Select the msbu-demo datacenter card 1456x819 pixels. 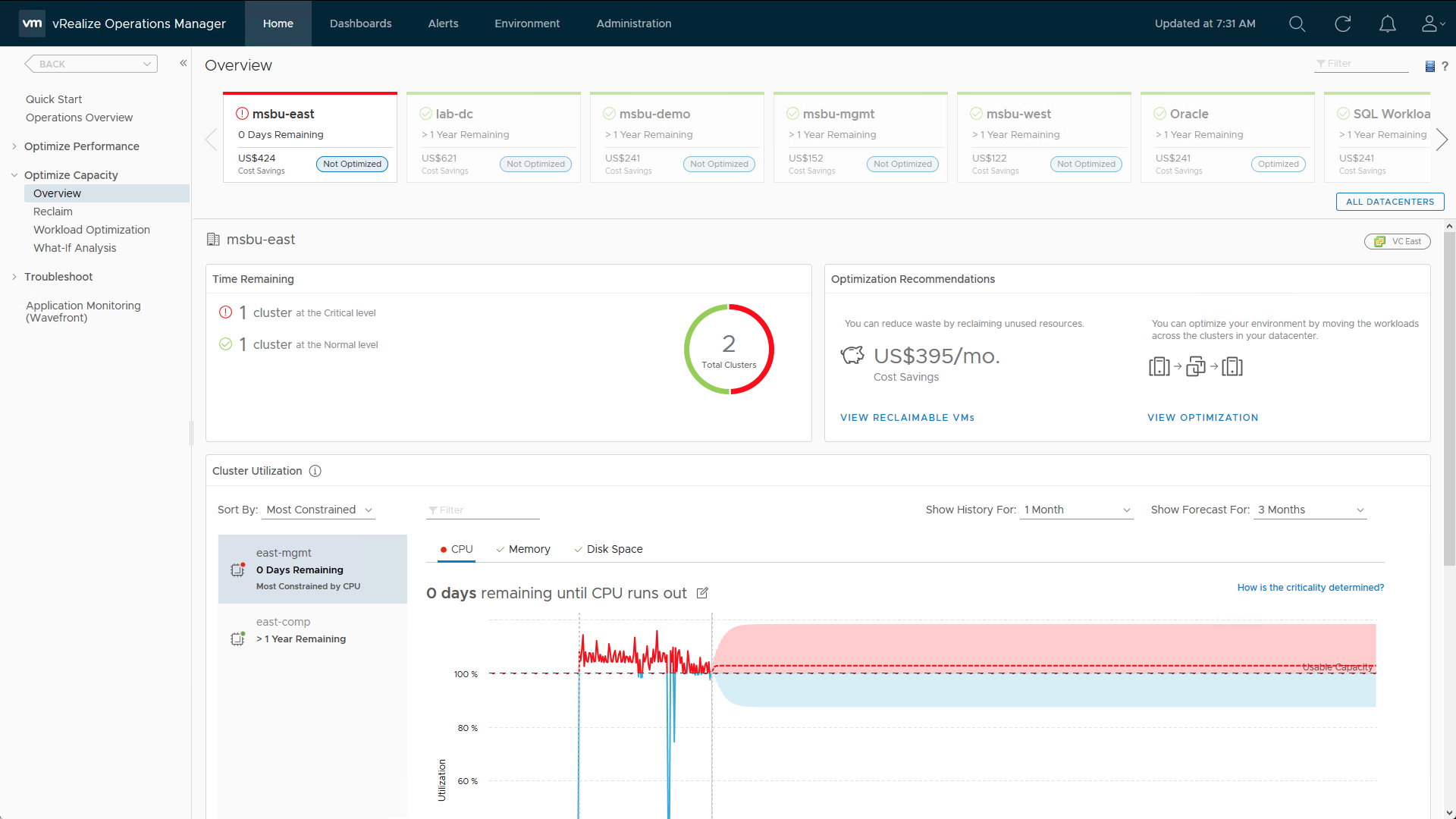point(676,137)
